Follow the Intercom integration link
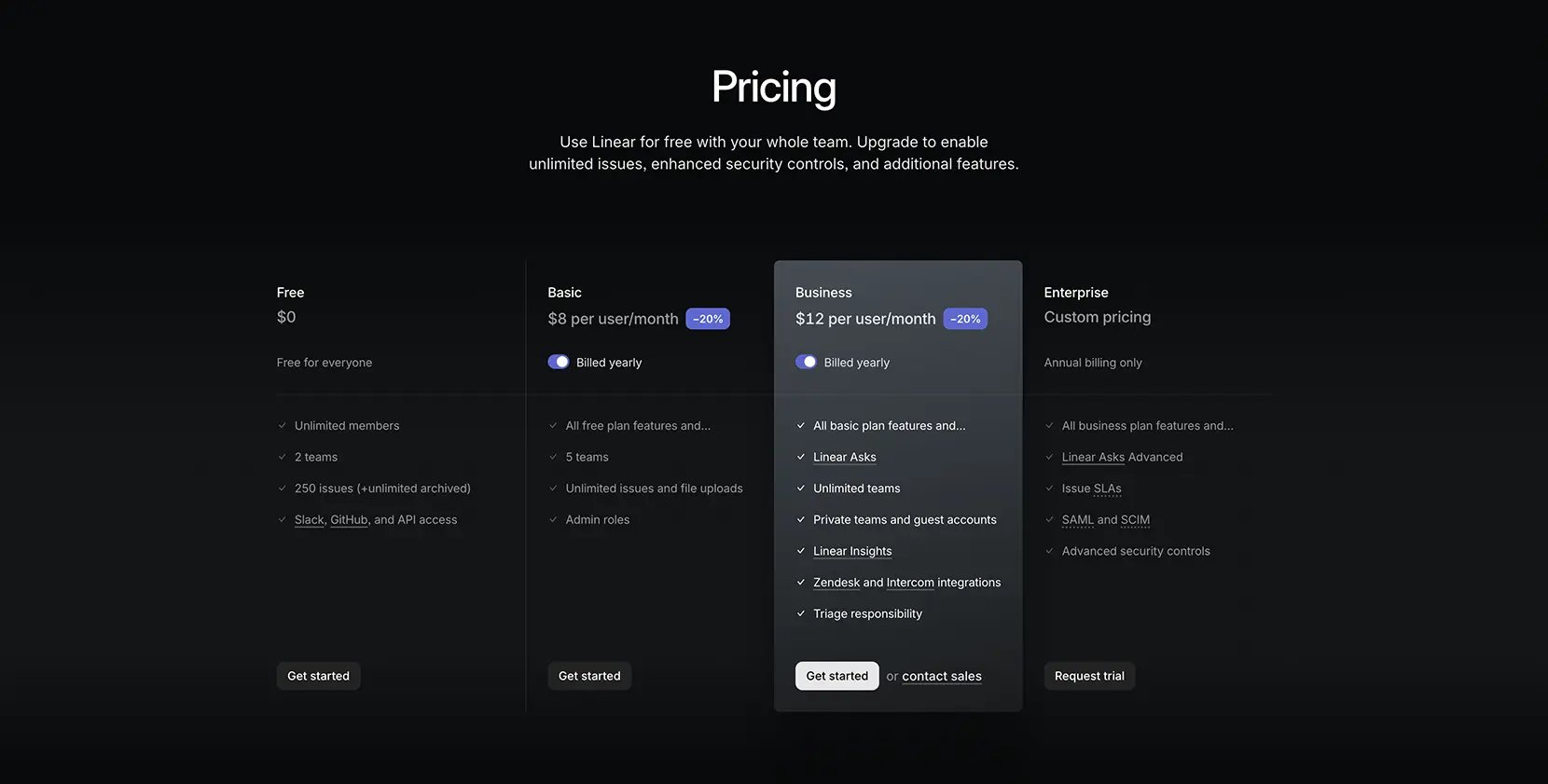Screen dimensions: 1548x784 (x=910, y=583)
